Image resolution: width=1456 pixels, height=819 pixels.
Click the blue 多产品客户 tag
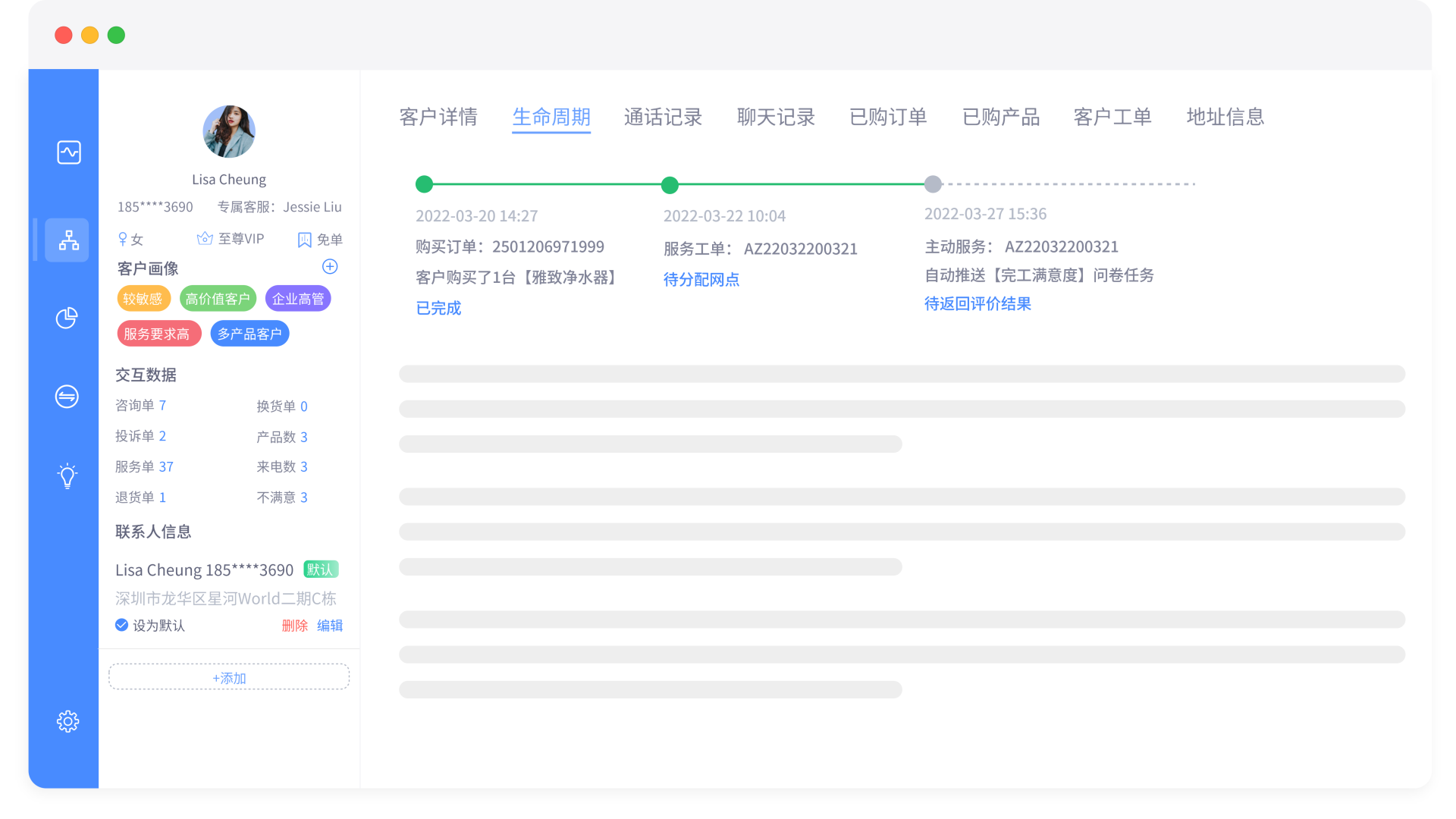[x=249, y=334]
